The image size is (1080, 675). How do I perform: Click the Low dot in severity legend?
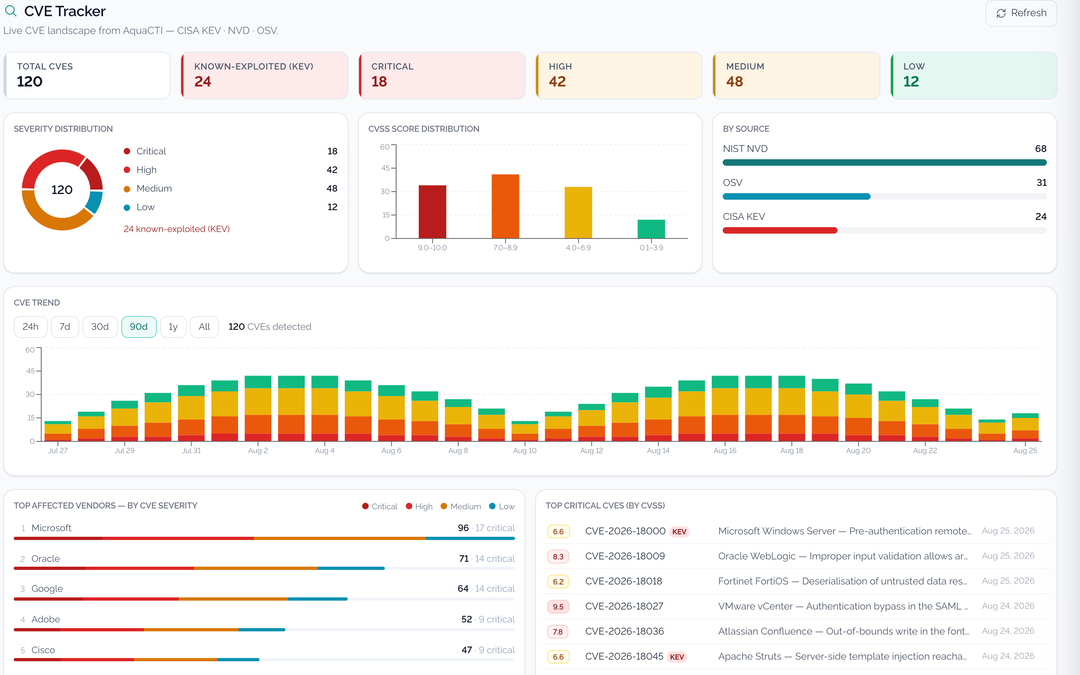pyautogui.click(x=127, y=207)
